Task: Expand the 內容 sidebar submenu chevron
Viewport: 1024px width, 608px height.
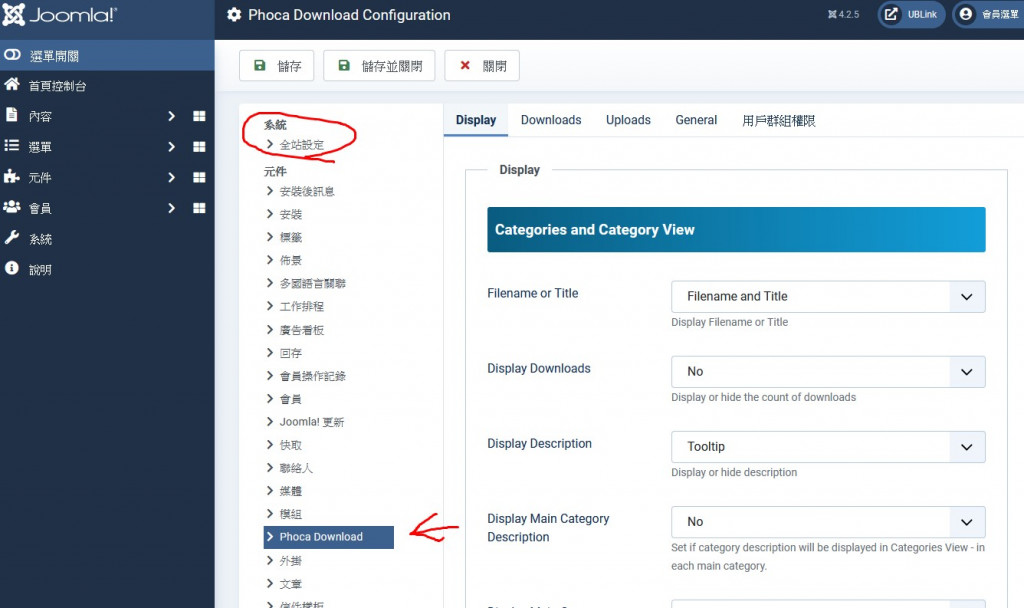Action: point(171,116)
